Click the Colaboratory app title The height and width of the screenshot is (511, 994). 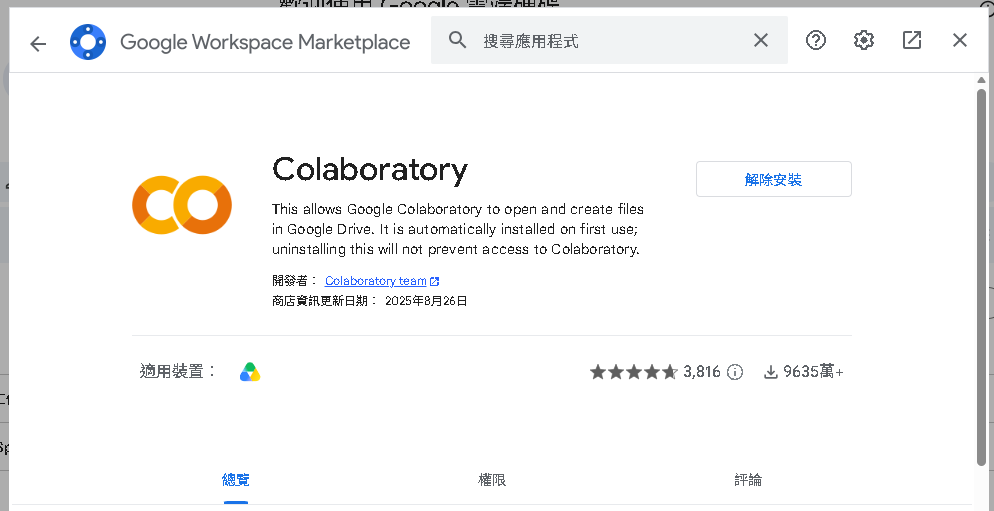pyautogui.click(x=370, y=170)
